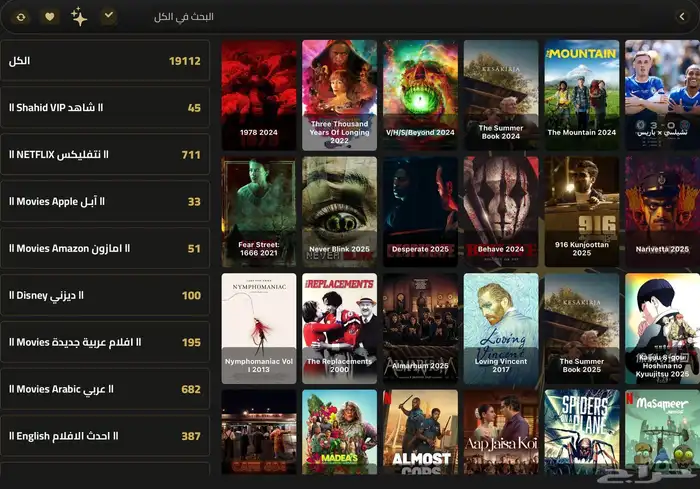The width and height of the screenshot is (700, 489).
Task: Open favorites with the heart icon
Action: pos(49,17)
